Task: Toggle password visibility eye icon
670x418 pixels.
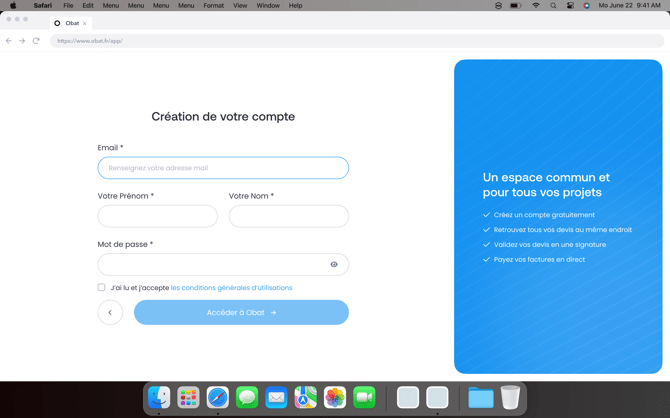Action: (x=334, y=265)
